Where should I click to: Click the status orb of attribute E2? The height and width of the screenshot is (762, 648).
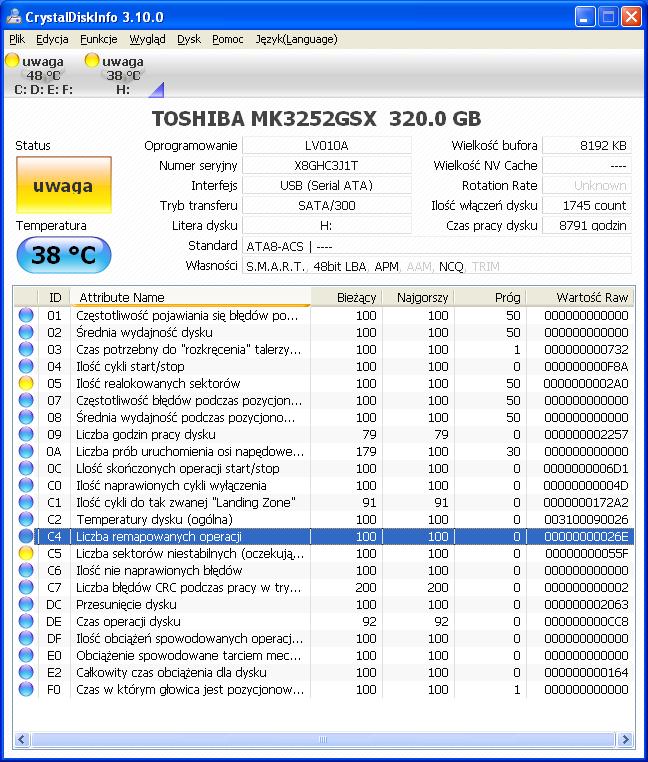click(x=26, y=673)
